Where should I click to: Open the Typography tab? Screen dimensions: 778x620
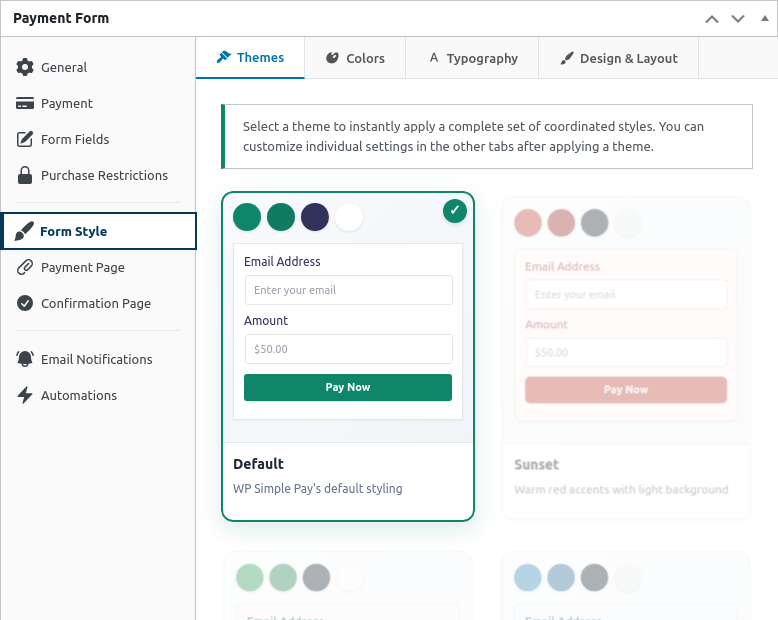coord(472,58)
